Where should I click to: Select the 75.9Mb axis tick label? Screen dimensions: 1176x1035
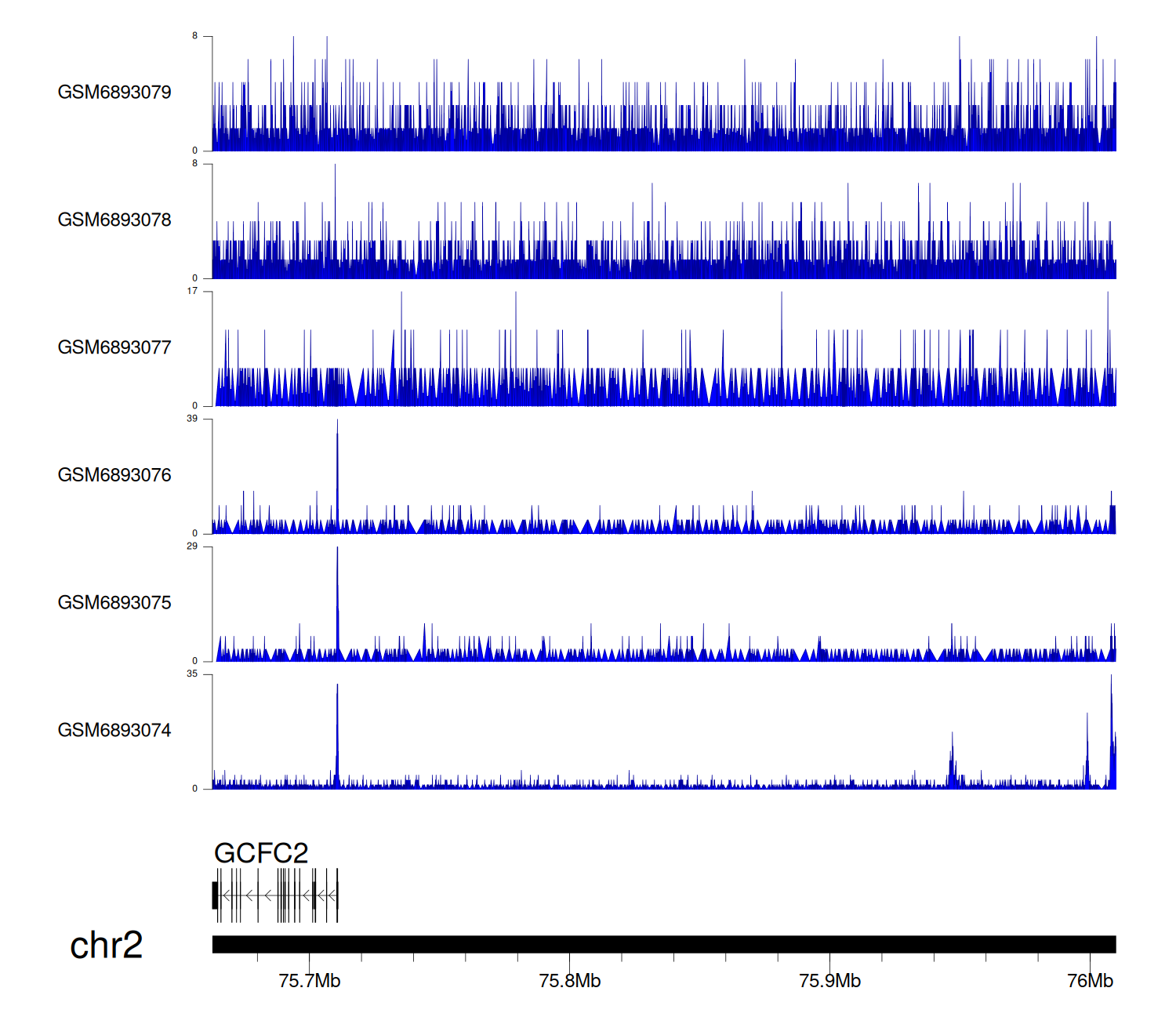point(829,982)
